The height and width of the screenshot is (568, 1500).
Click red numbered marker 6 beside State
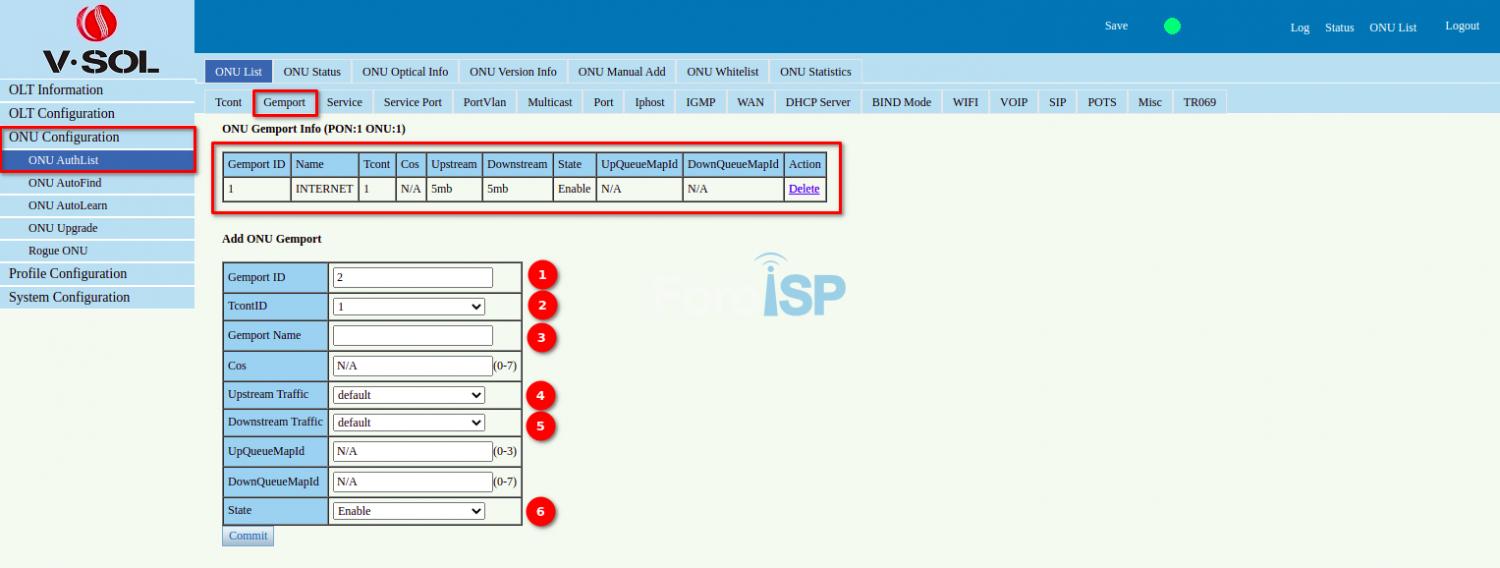point(541,512)
